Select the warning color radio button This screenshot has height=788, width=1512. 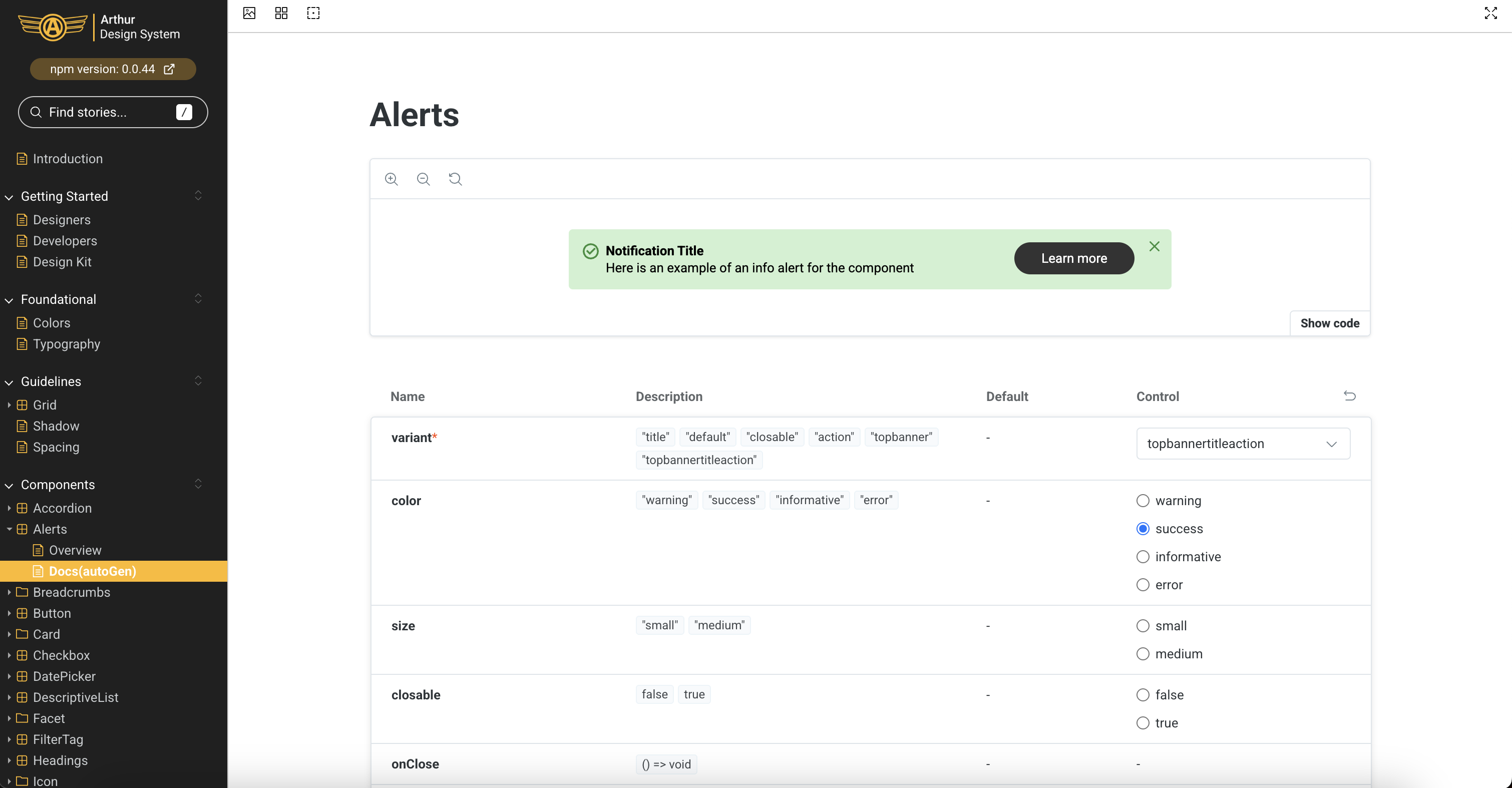click(1142, 501)
